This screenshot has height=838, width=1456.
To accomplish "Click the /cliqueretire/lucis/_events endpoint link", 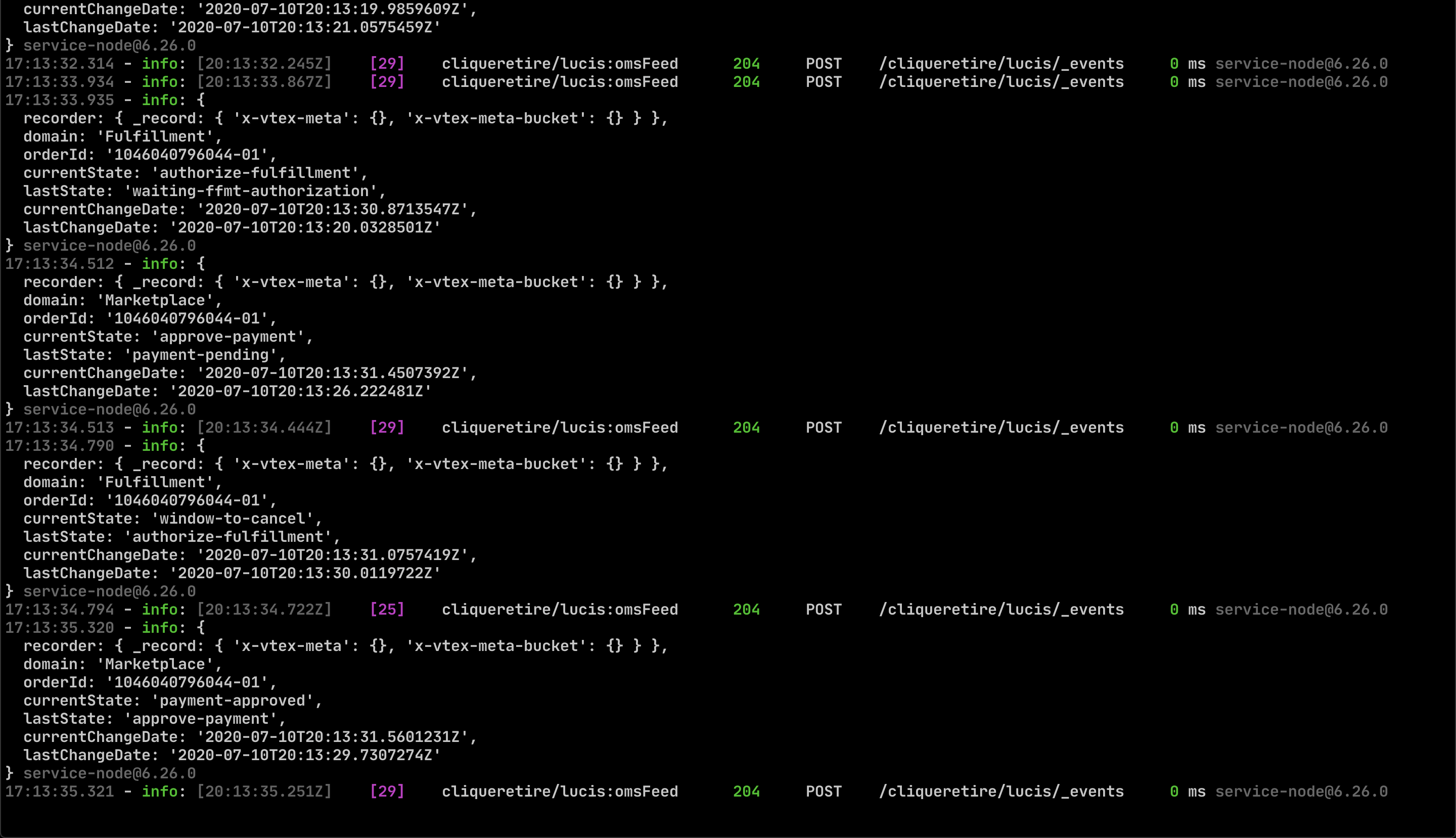I will click(x=1000, y=63).
